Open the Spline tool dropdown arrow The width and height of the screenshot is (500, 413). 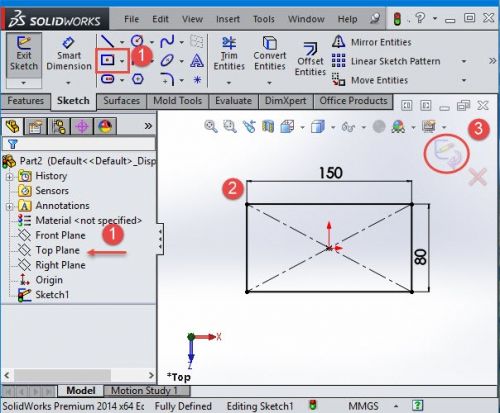coord(182,42)
